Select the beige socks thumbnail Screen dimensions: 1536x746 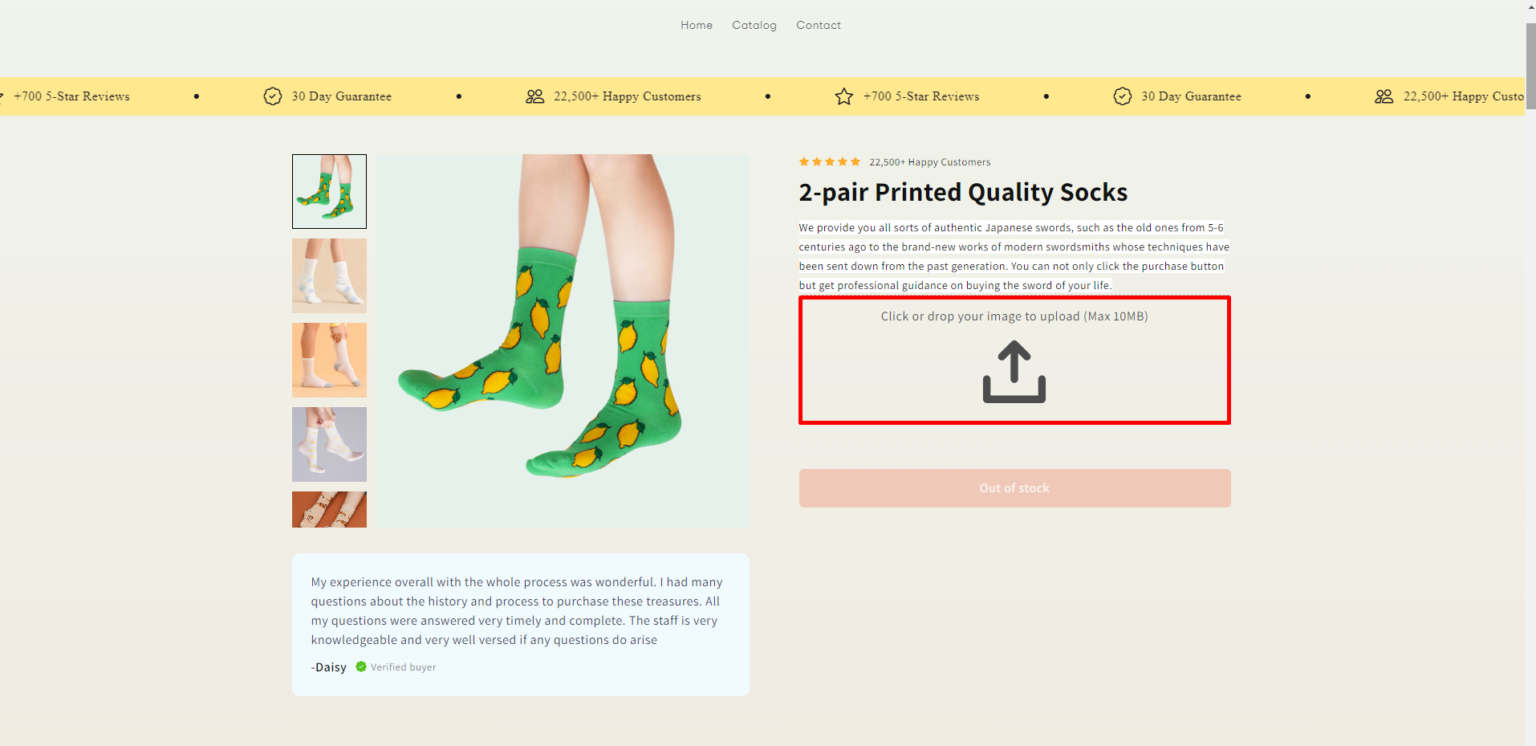coord(329,360)
